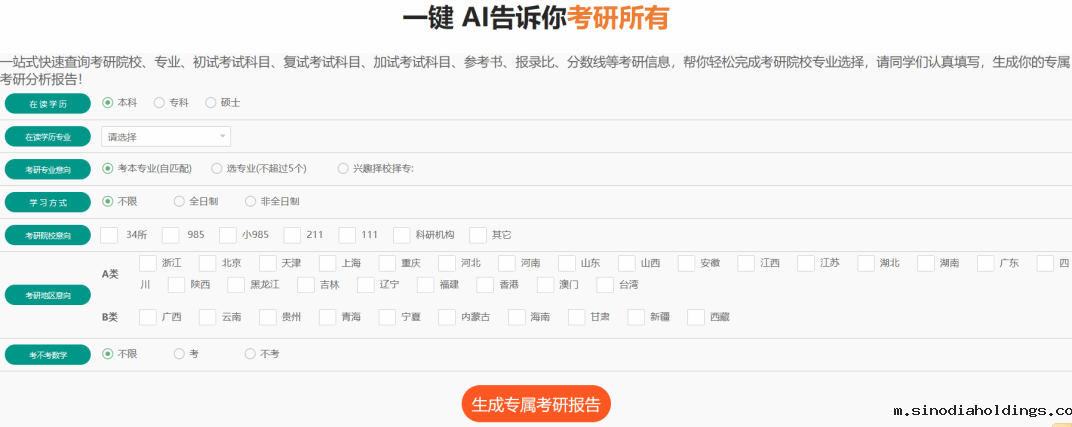Select 兴趣择校择专 radio option
Viewport: 1072px width, 427px height.
[x=344, y=168]
